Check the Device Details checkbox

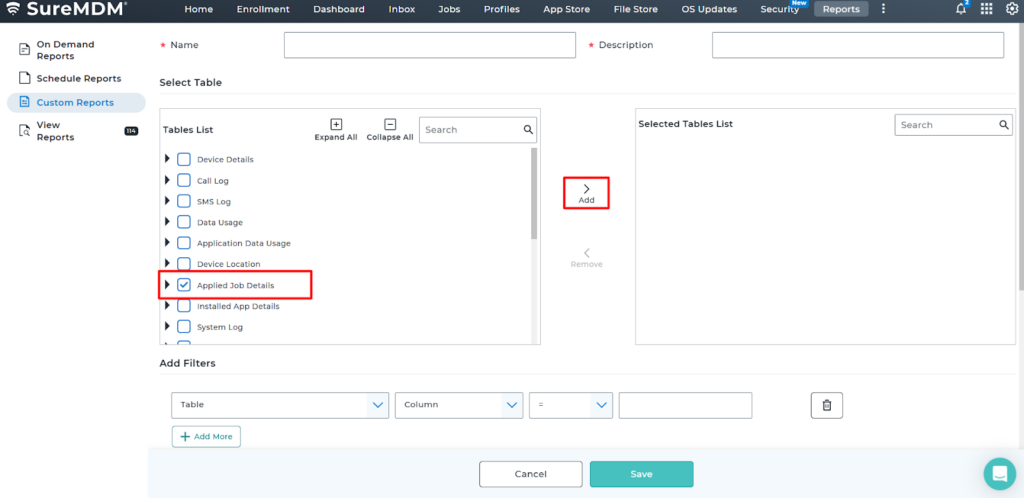[x=184, y=159]
